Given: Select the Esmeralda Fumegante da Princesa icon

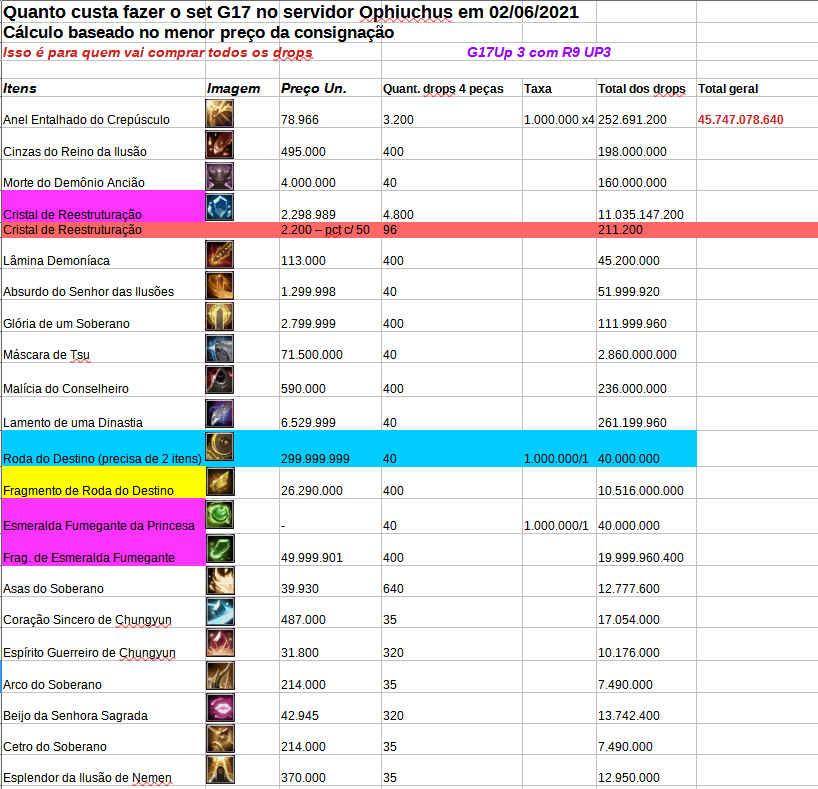Looking at the screenshot, I should coord(220,515).
